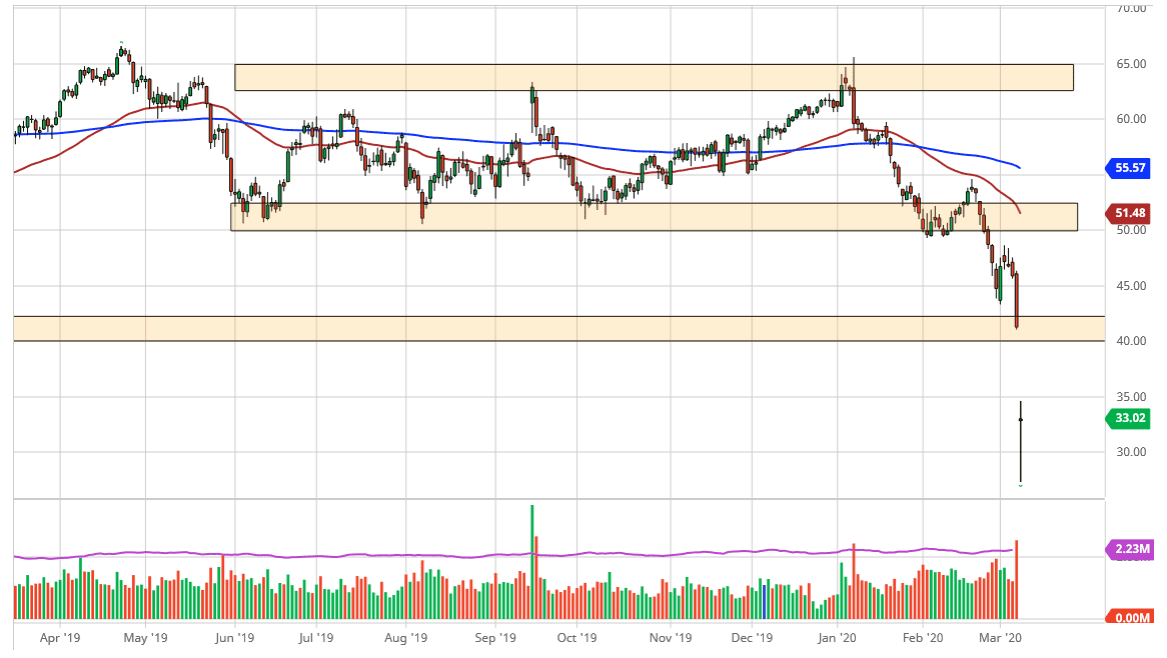Select the middle support zone rectangle near 50
Image resolution: width=1167 pixels, height=658 pixels.
pyautogui.click(x=654, y=217)
